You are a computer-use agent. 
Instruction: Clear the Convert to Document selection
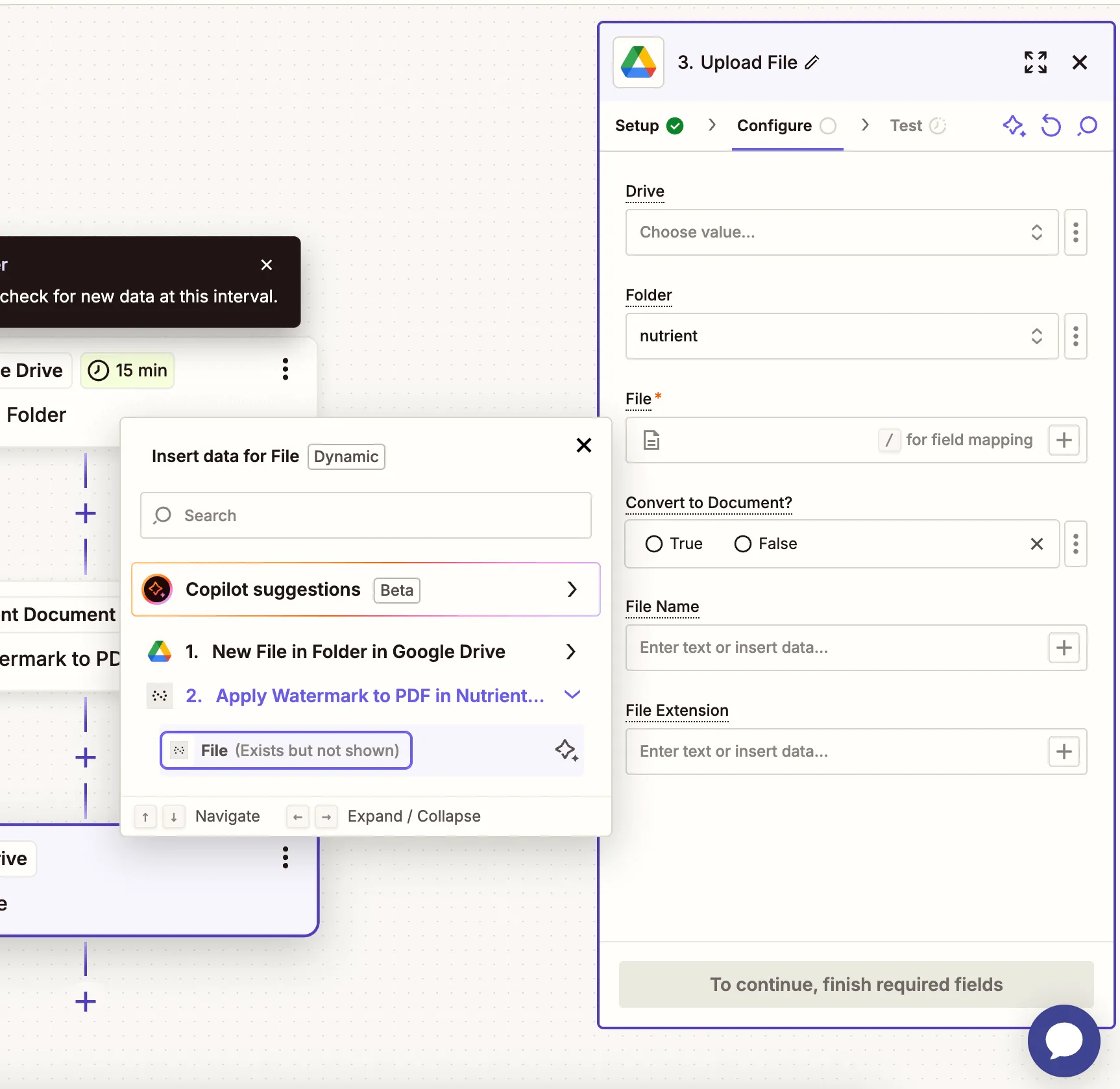click(1037, 544)
